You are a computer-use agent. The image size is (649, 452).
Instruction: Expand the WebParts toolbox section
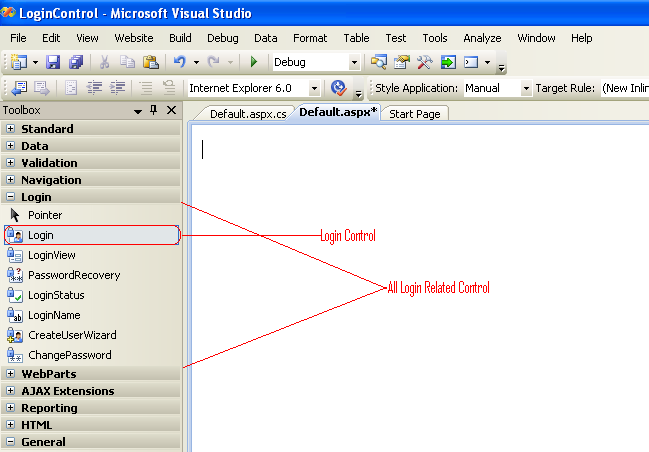coord(11,374)
